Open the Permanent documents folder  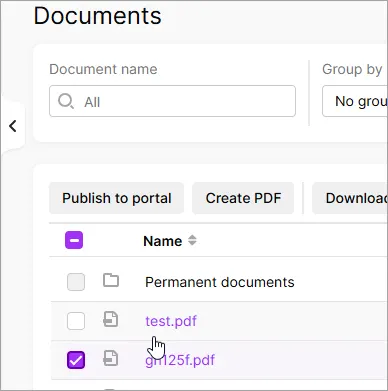tap(220, 282)
